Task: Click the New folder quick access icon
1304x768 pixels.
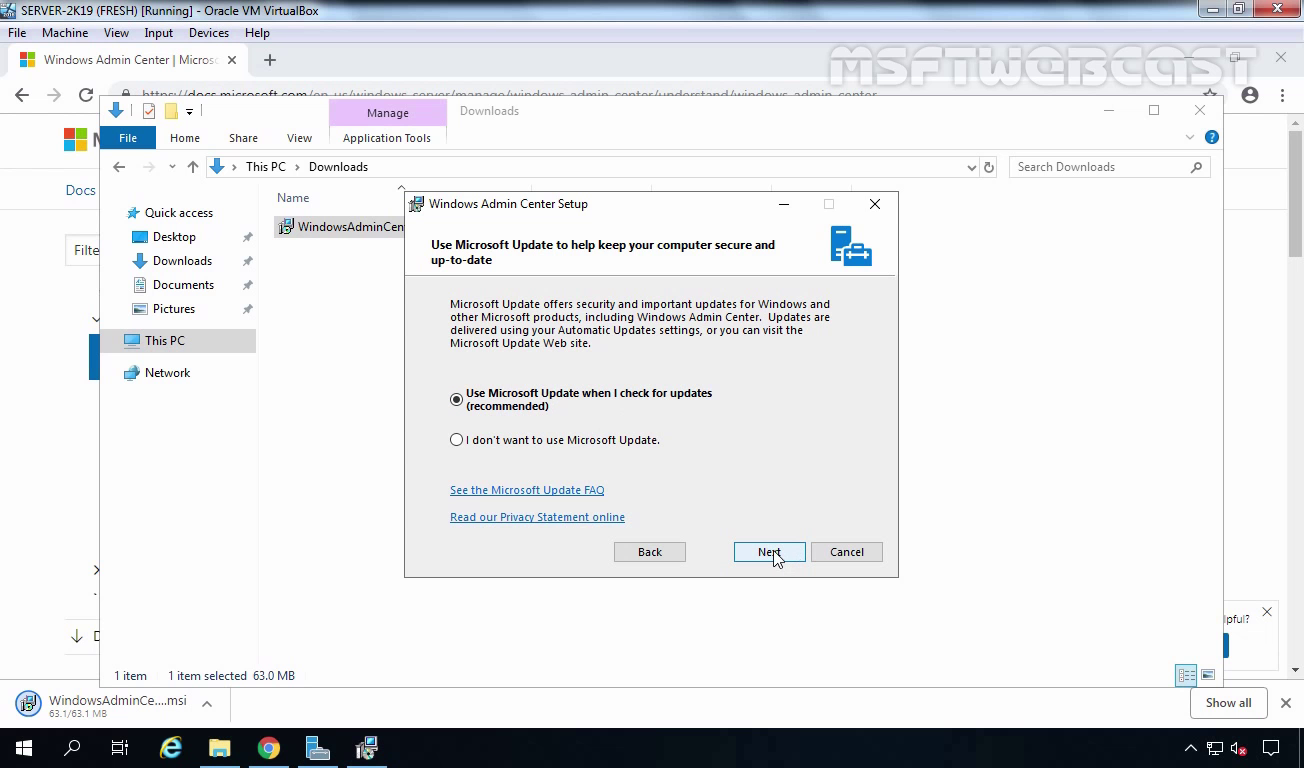Action: tap(171, 111)
